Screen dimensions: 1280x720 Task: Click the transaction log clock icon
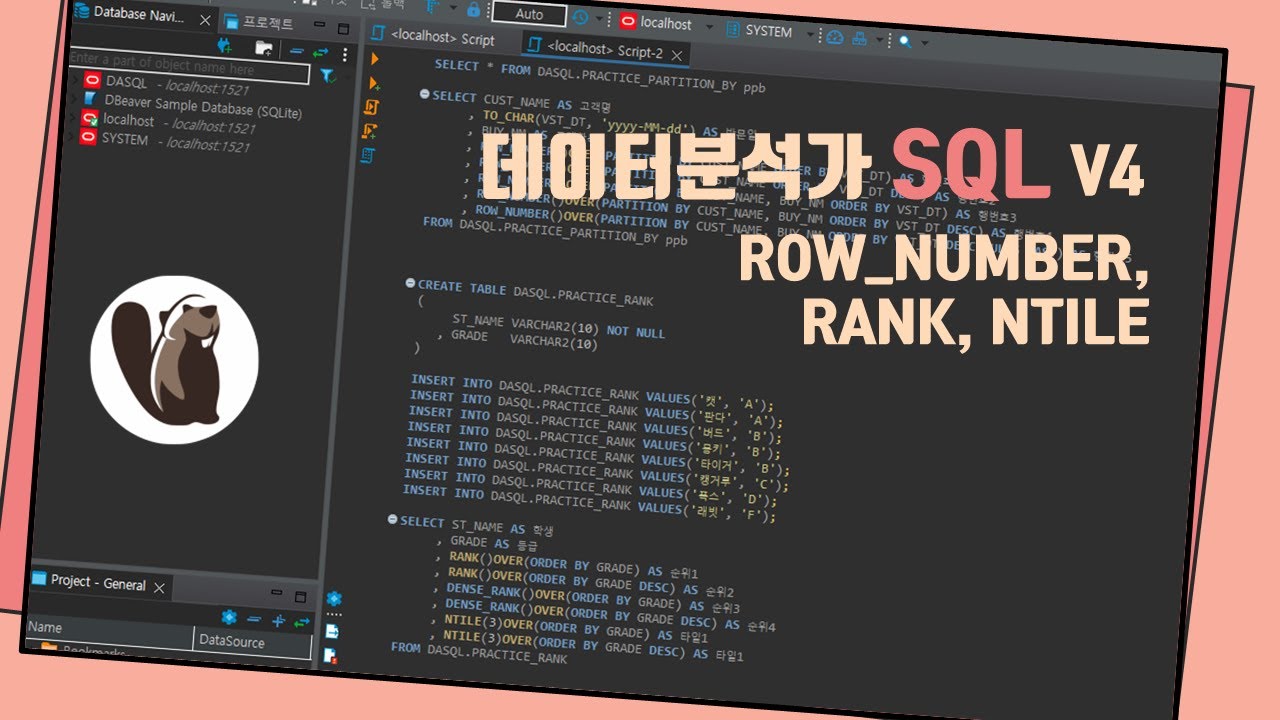coord(580,17)
